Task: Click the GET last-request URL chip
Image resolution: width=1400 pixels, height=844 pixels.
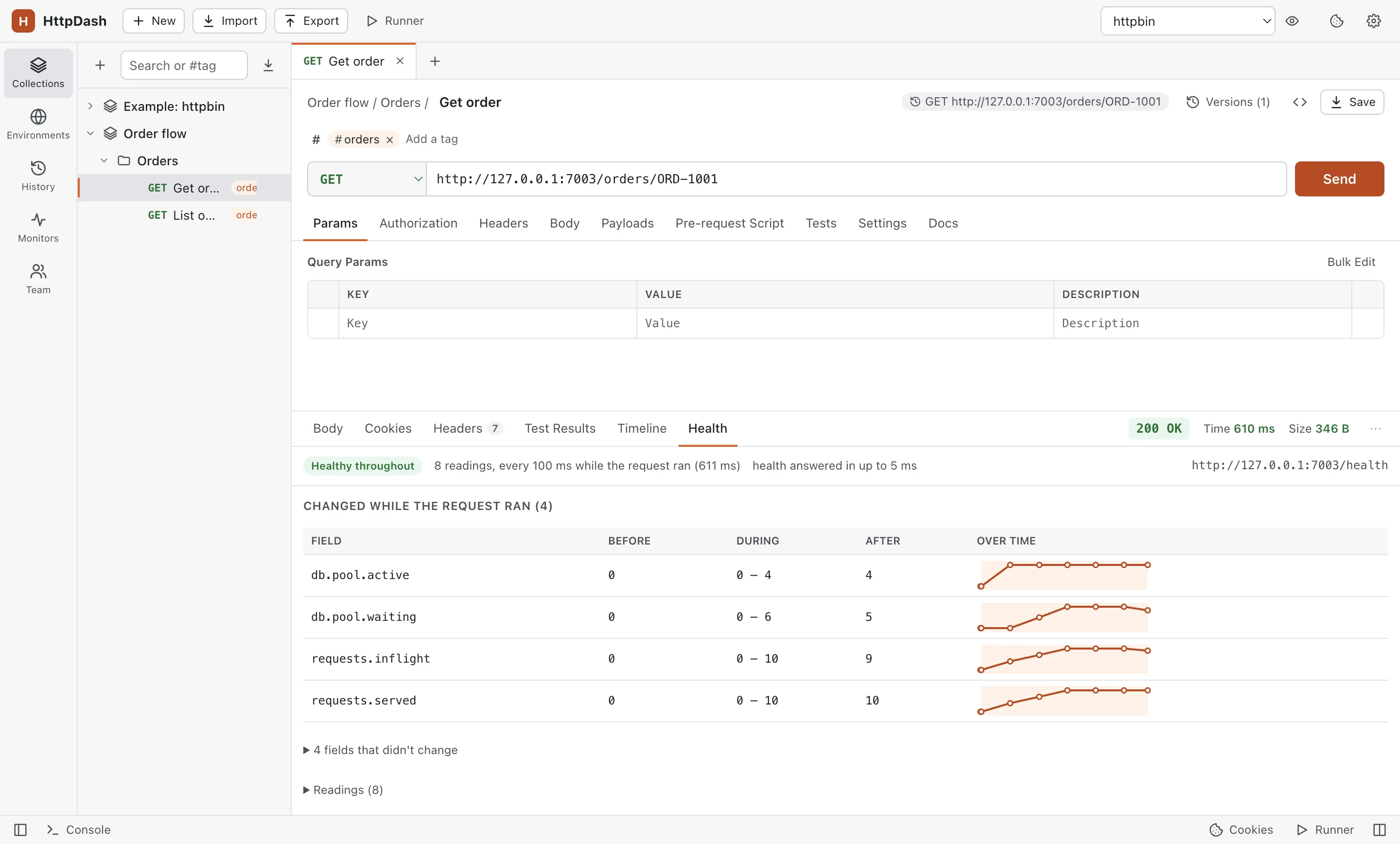Action: click(1035, 102)
